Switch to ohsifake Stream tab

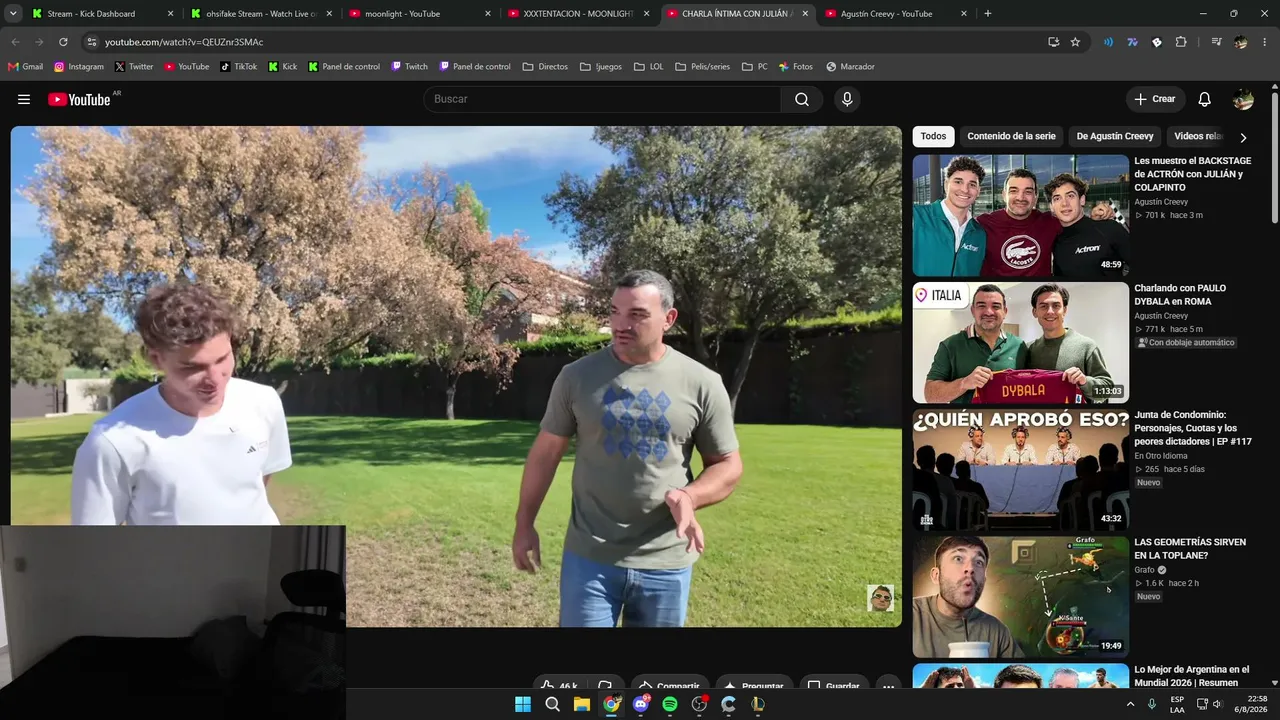[x=260, y=14]
